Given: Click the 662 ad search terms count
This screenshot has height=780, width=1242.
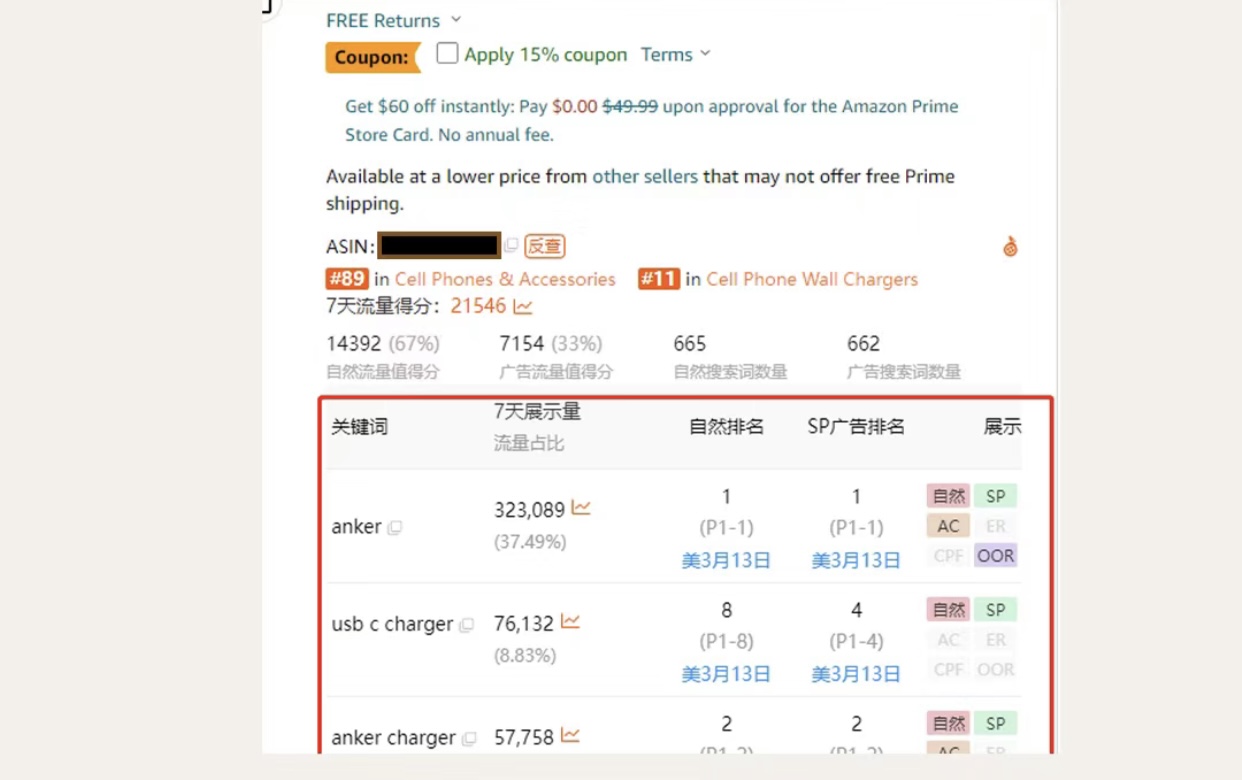Looking at the screenshot, I should pyautogui.click(x=863, y=344).
